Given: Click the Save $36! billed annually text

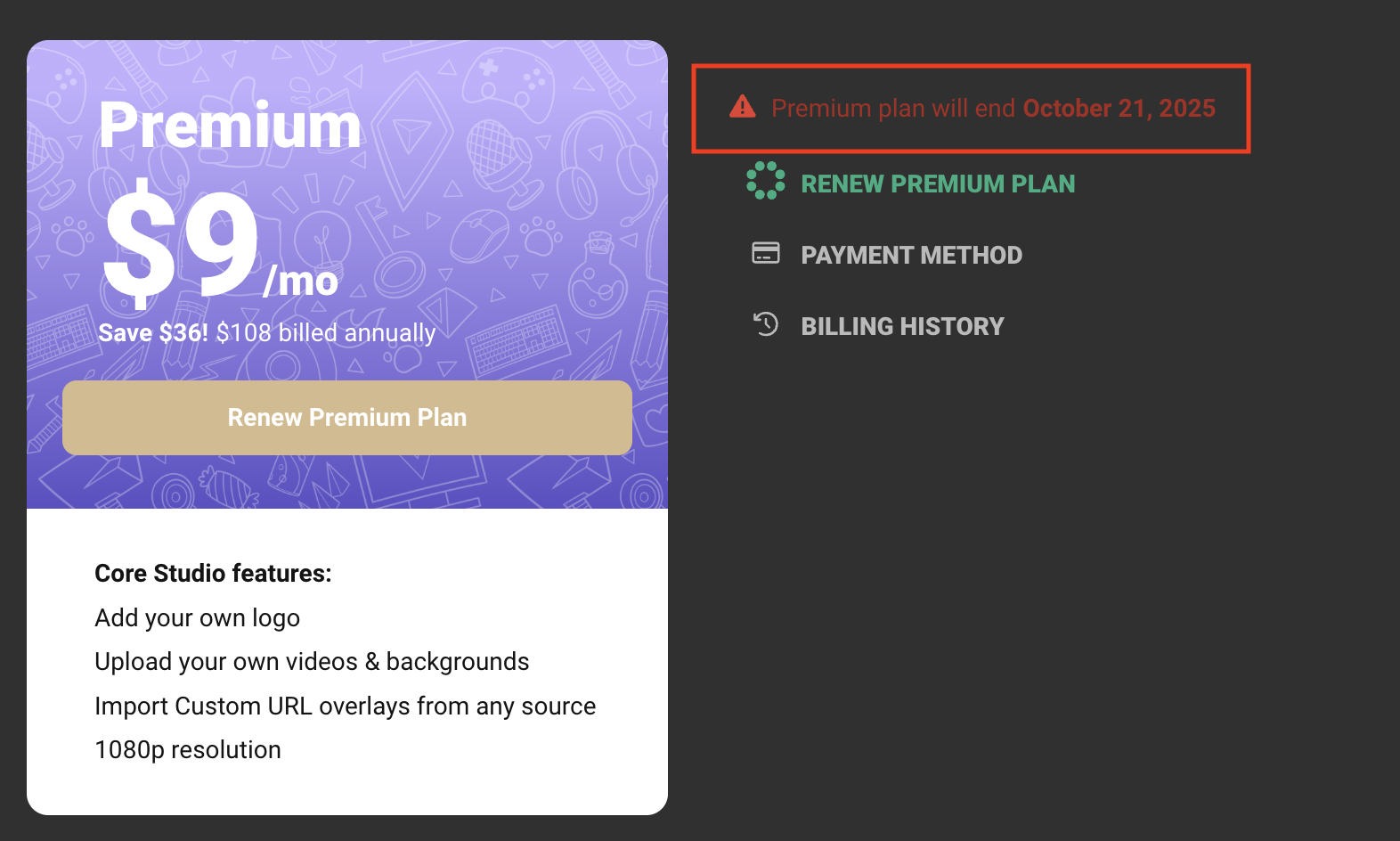Looking at the screenshot, I should pos(267,333).
